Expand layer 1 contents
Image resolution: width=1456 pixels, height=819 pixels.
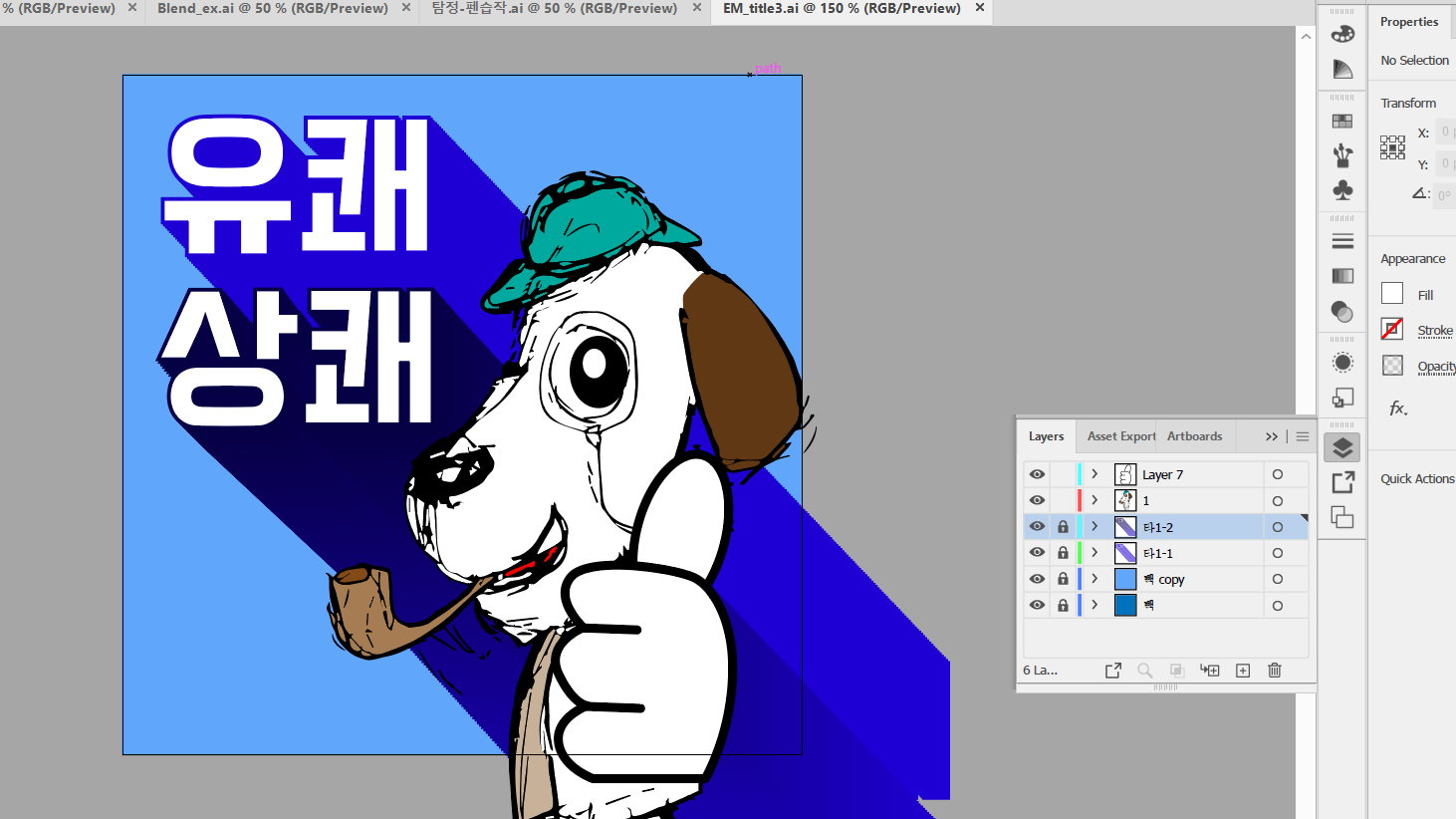pyautogui.click(x=1094, y=500)
